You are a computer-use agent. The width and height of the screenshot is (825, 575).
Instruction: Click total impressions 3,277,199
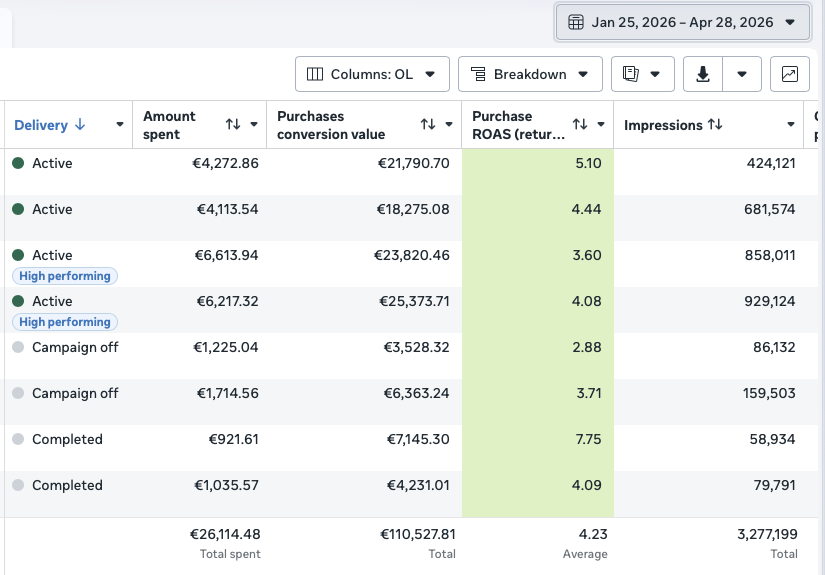pyautogui.click(x=767, y=534)
